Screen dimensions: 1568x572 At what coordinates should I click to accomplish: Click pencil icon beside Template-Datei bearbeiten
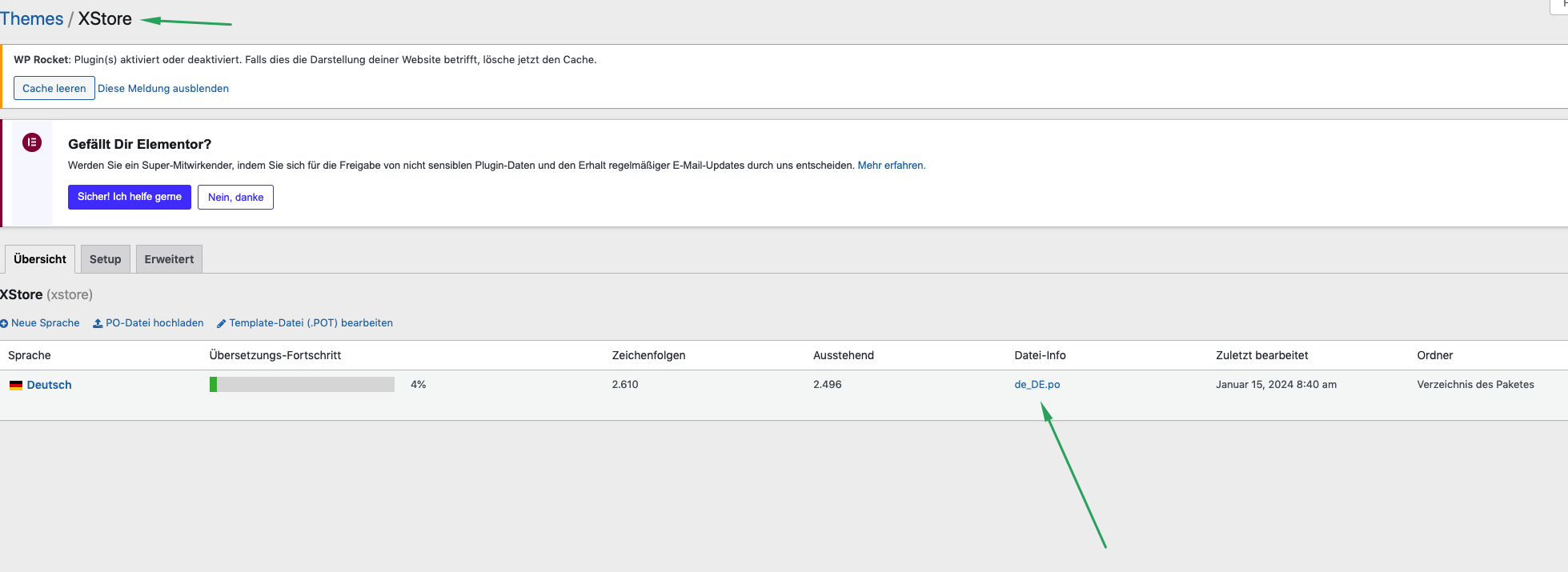222,323
